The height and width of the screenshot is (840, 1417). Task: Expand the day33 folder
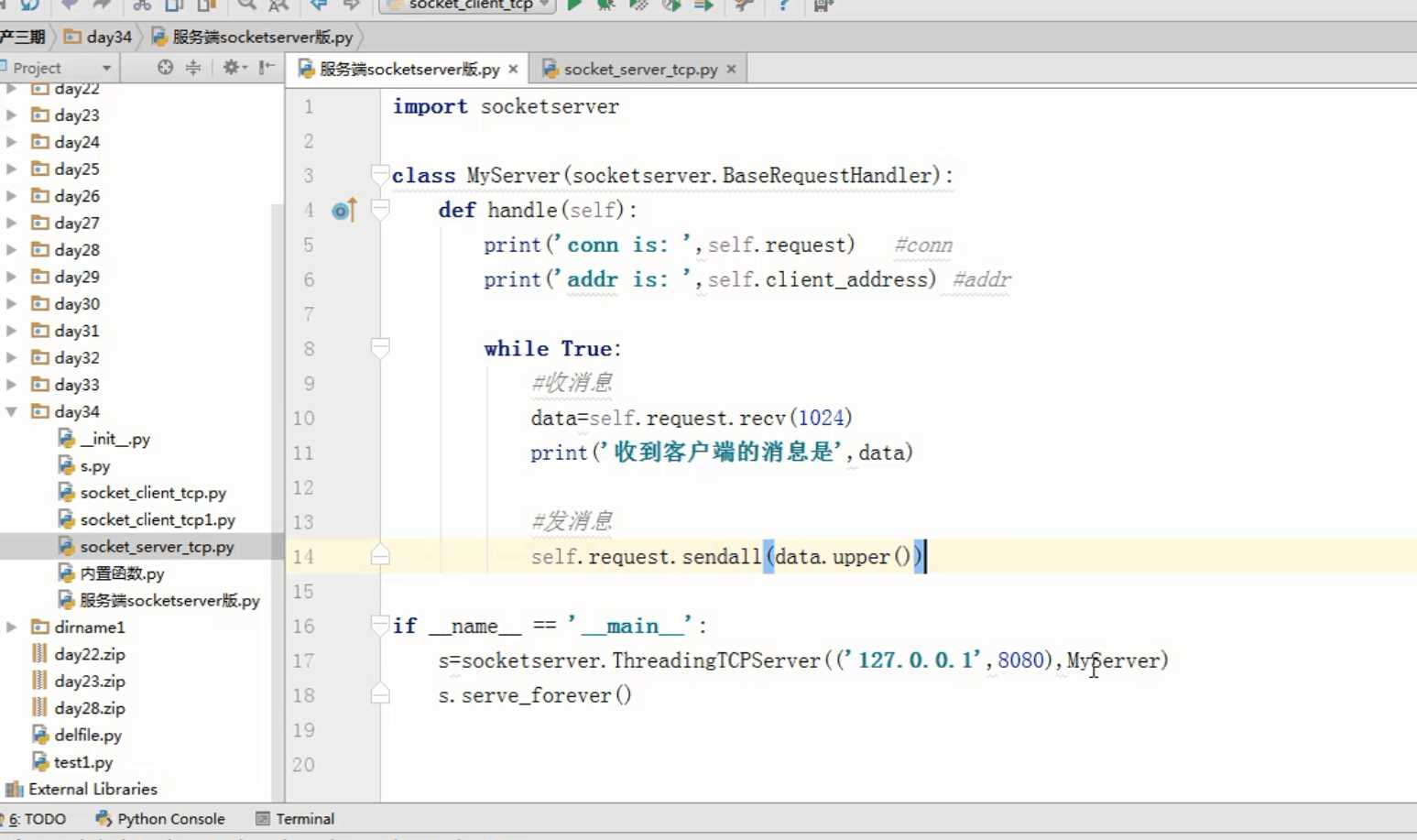coord(11,385)
